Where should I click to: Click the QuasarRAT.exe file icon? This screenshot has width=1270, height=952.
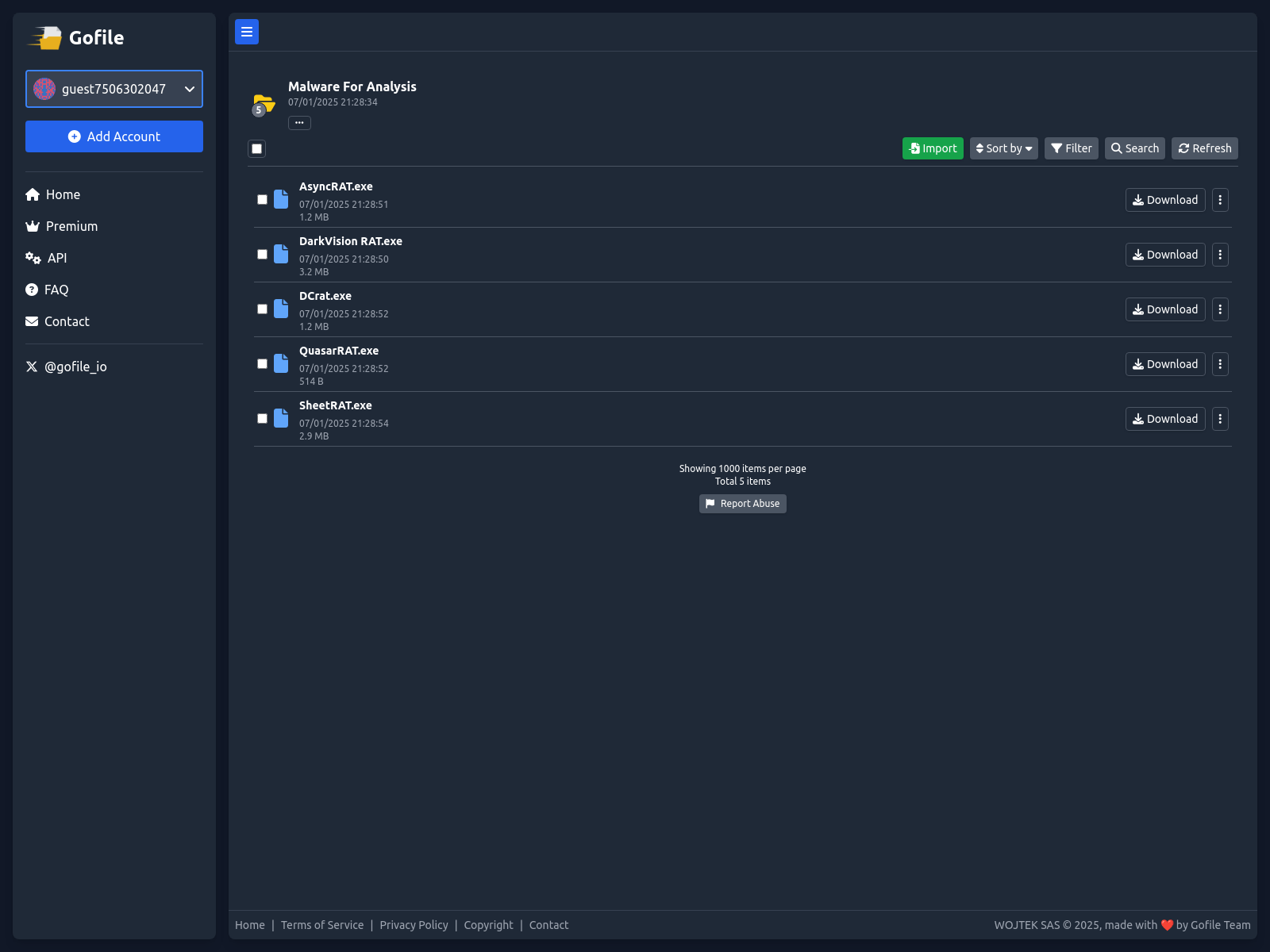pyautogui.click(x=281, y=363)
